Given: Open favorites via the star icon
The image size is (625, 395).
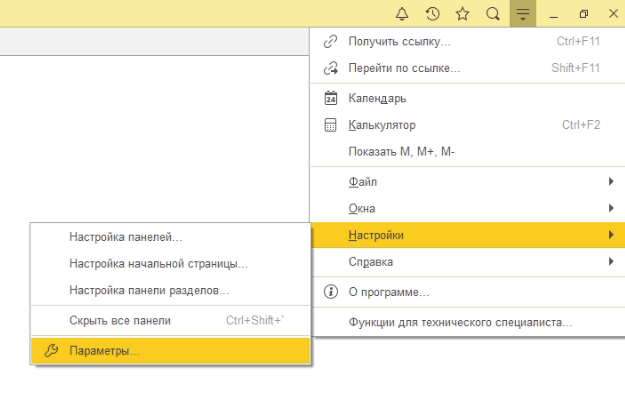Looking at the screenshot, I should pyautogui.click(x=462, y=14).
